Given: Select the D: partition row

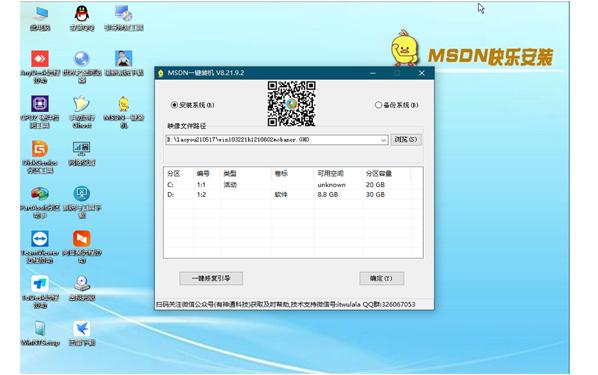Looking at the screenshot, I should click(293, 195).
